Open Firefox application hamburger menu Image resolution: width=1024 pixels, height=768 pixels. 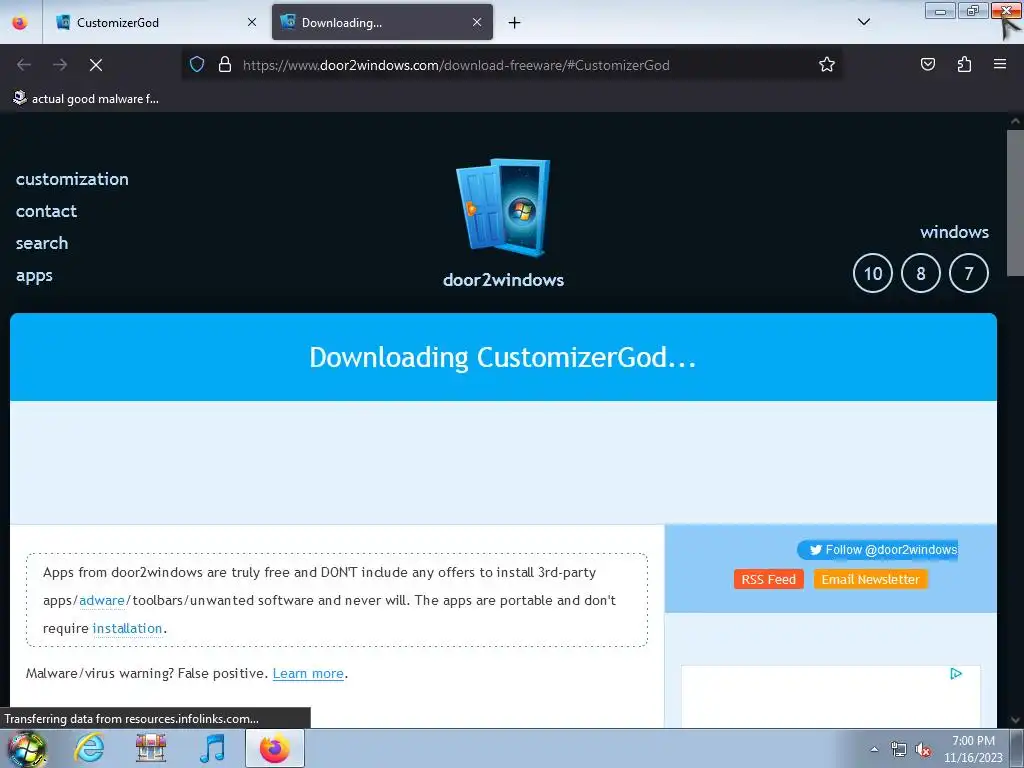(1000, 64)
